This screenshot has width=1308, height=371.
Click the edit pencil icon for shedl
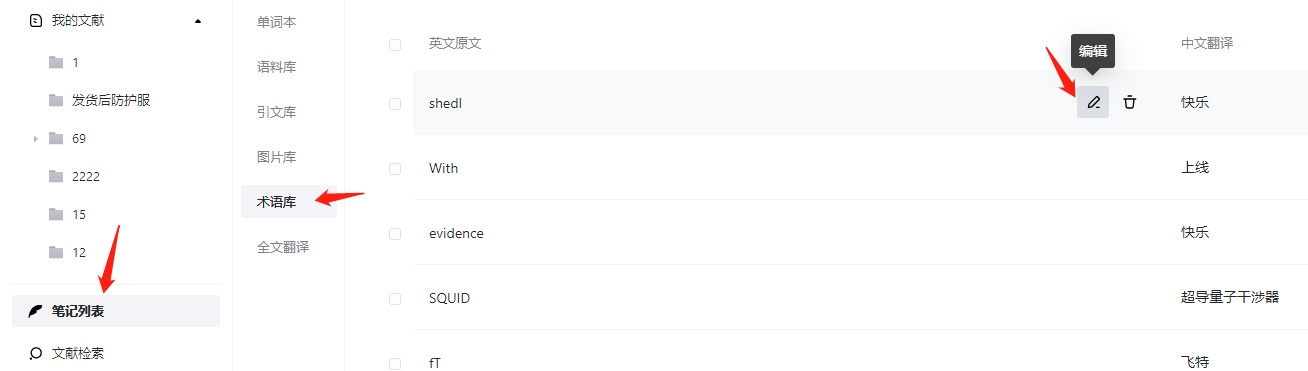click(x=1093, y=102)
